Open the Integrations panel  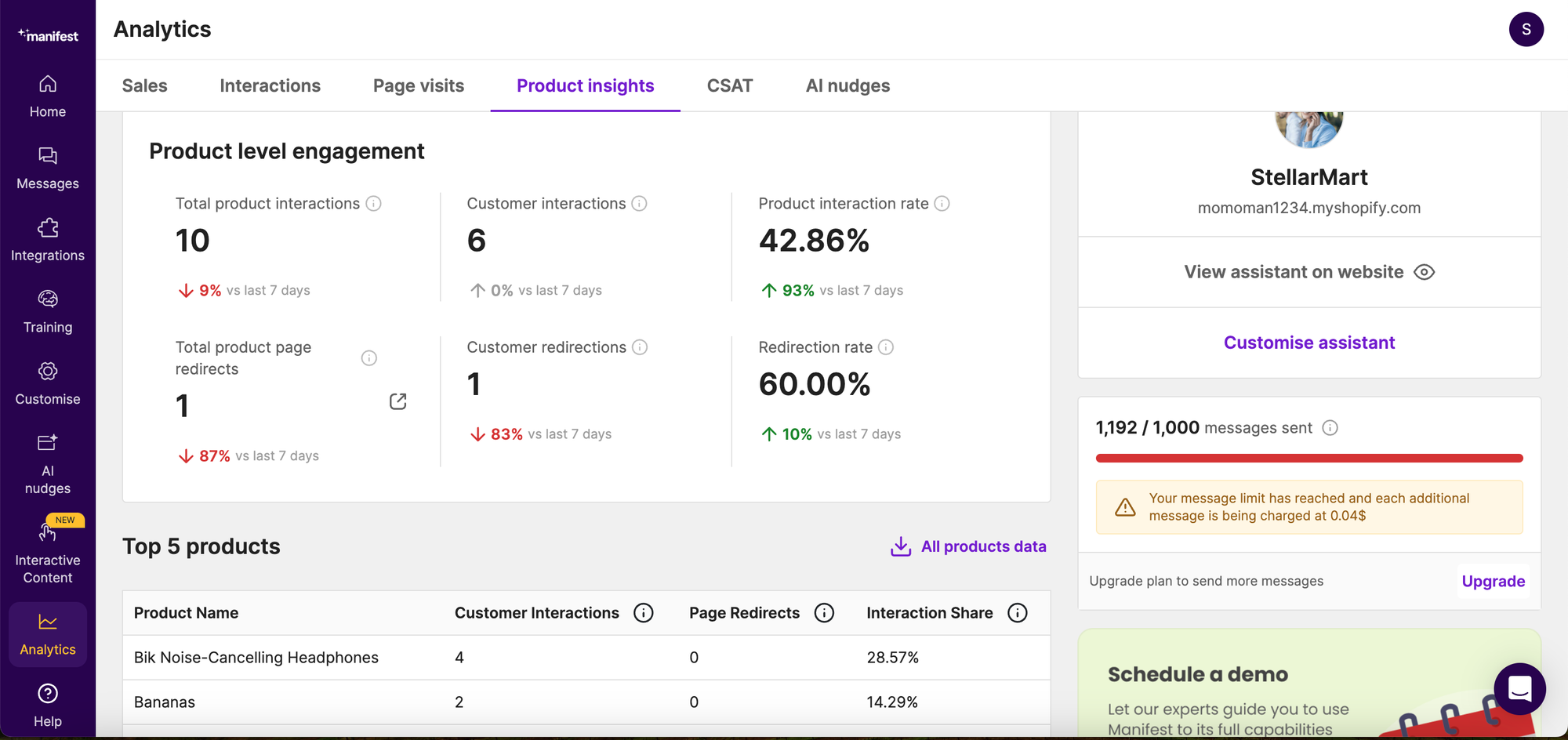tap(48, 239)
